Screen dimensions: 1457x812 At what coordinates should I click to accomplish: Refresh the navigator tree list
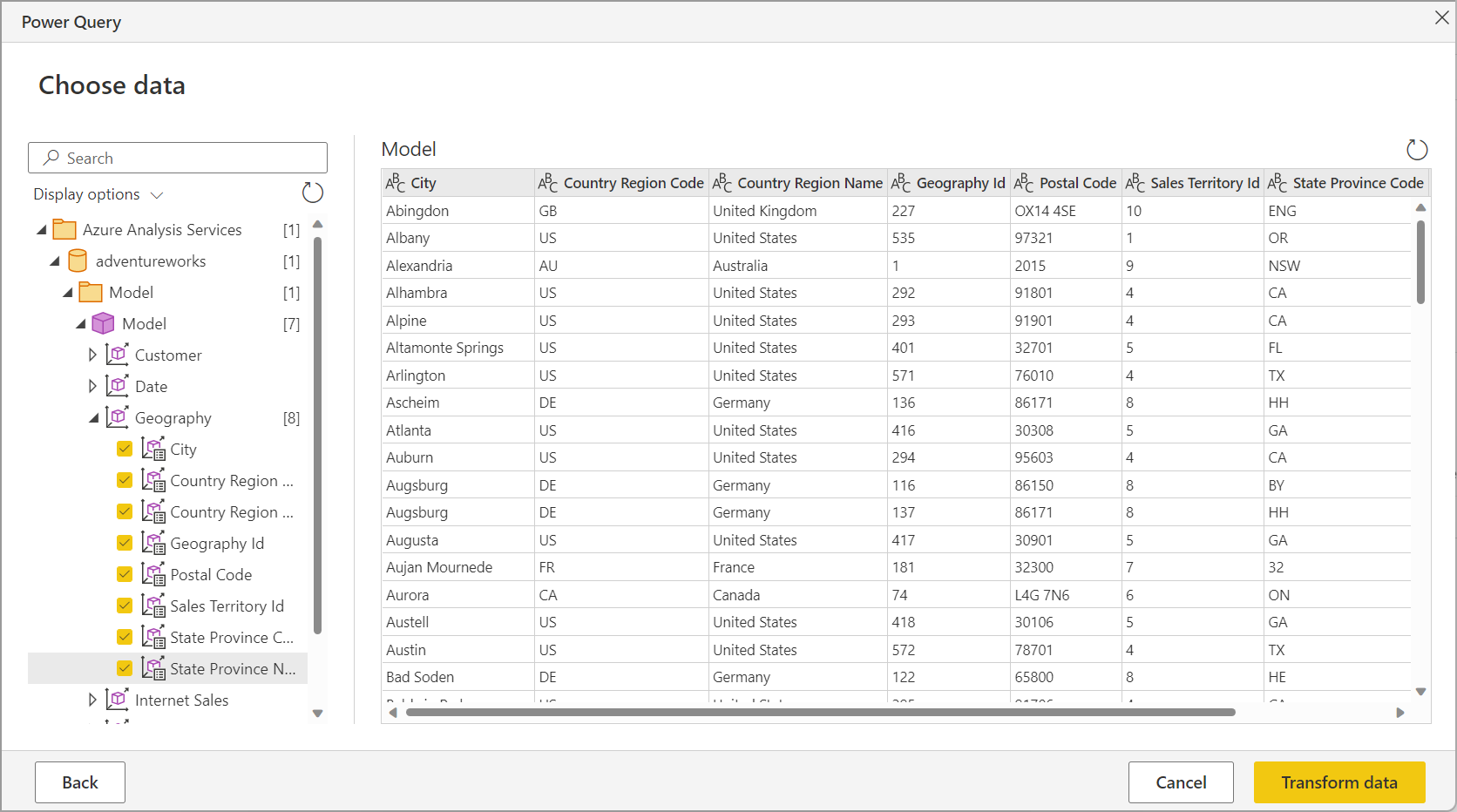click(x=312, y=193)
